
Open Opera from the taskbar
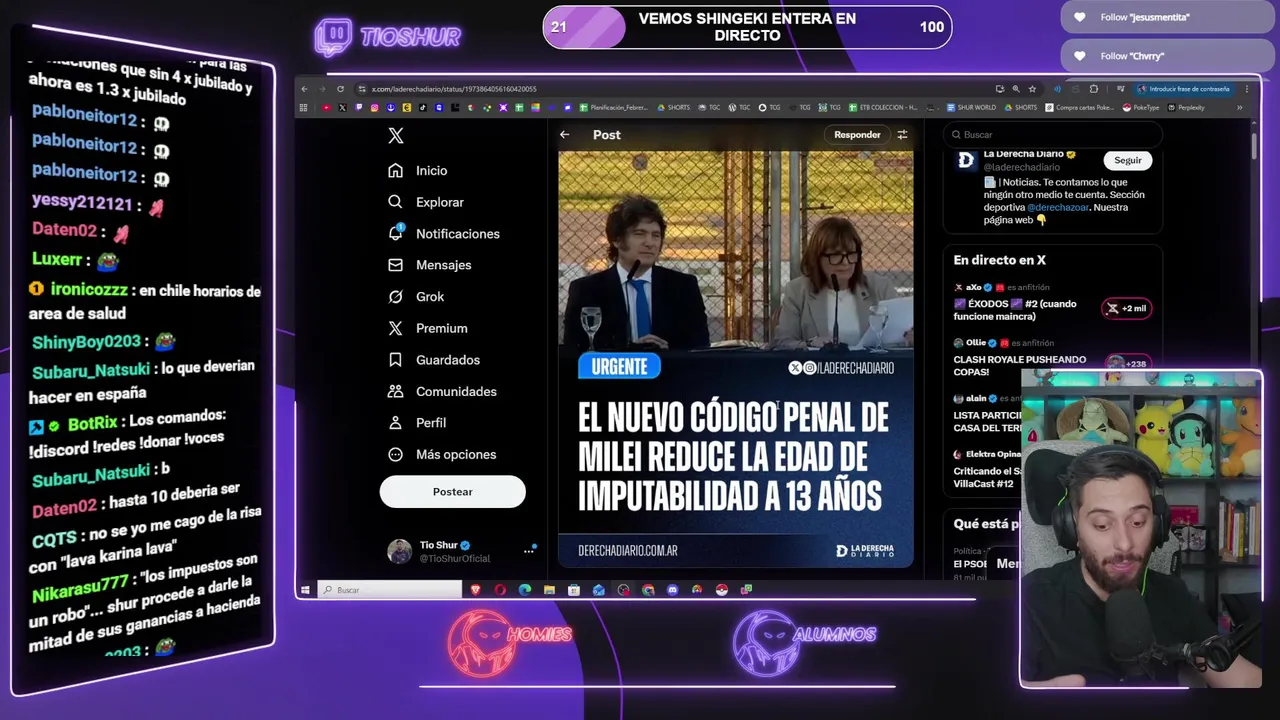click(x=500, y=590)
